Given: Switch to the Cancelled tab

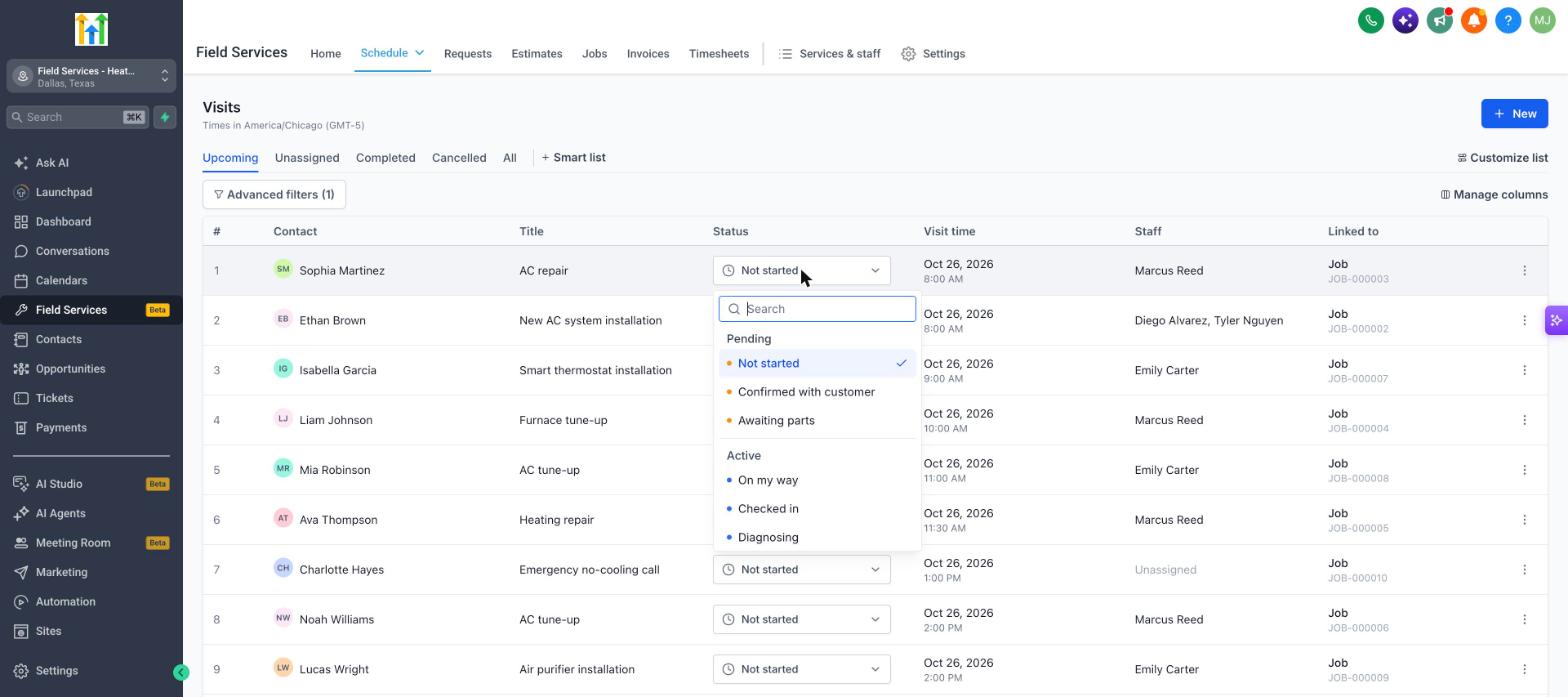Looking at the screenshot, I should pos(459,158).
